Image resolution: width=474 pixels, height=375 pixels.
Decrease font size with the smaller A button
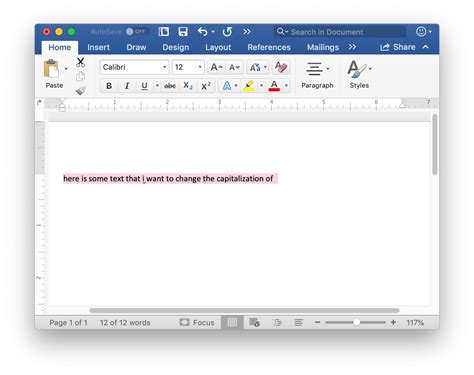pos(234,67)
